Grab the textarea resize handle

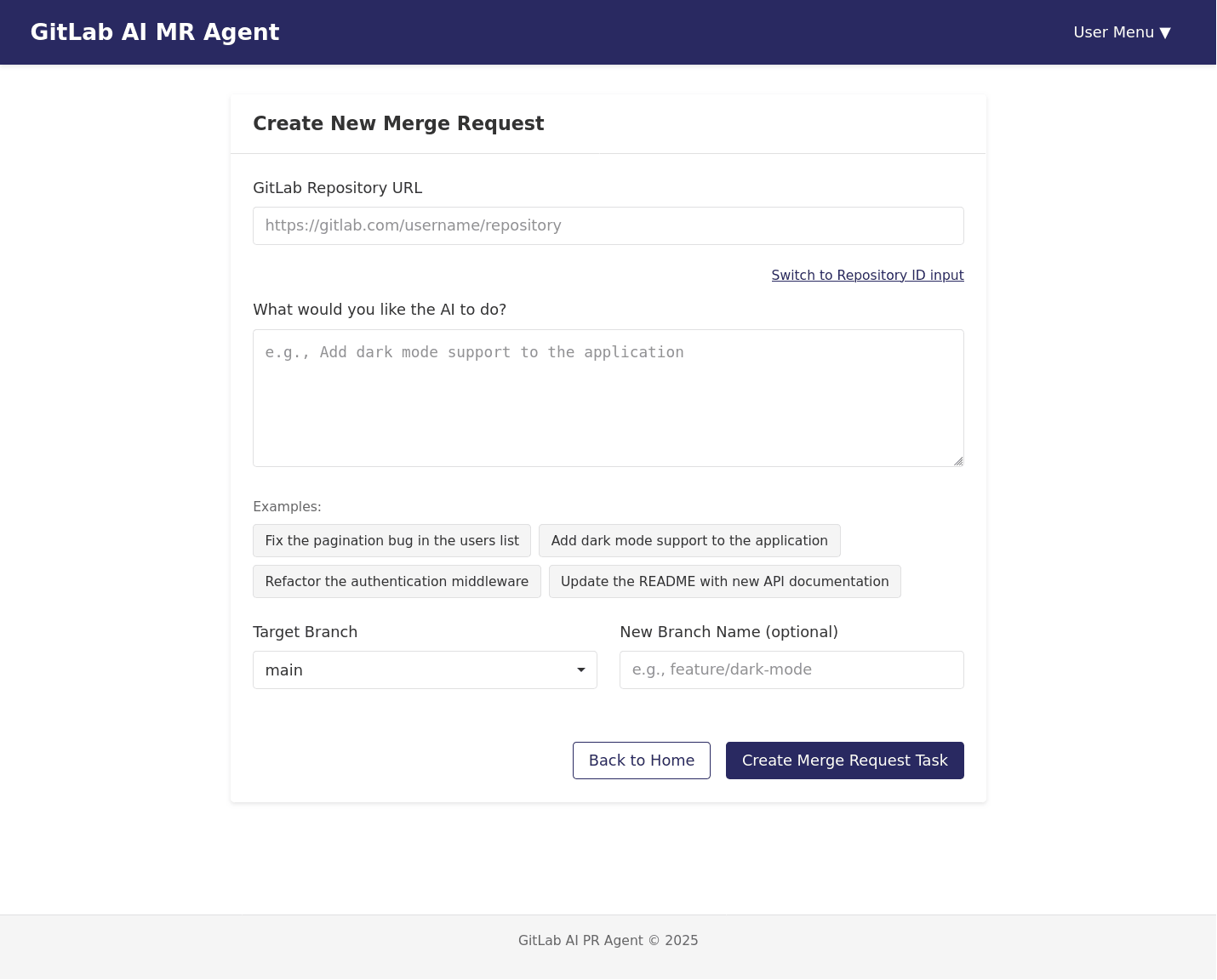(x=958, y=461)
